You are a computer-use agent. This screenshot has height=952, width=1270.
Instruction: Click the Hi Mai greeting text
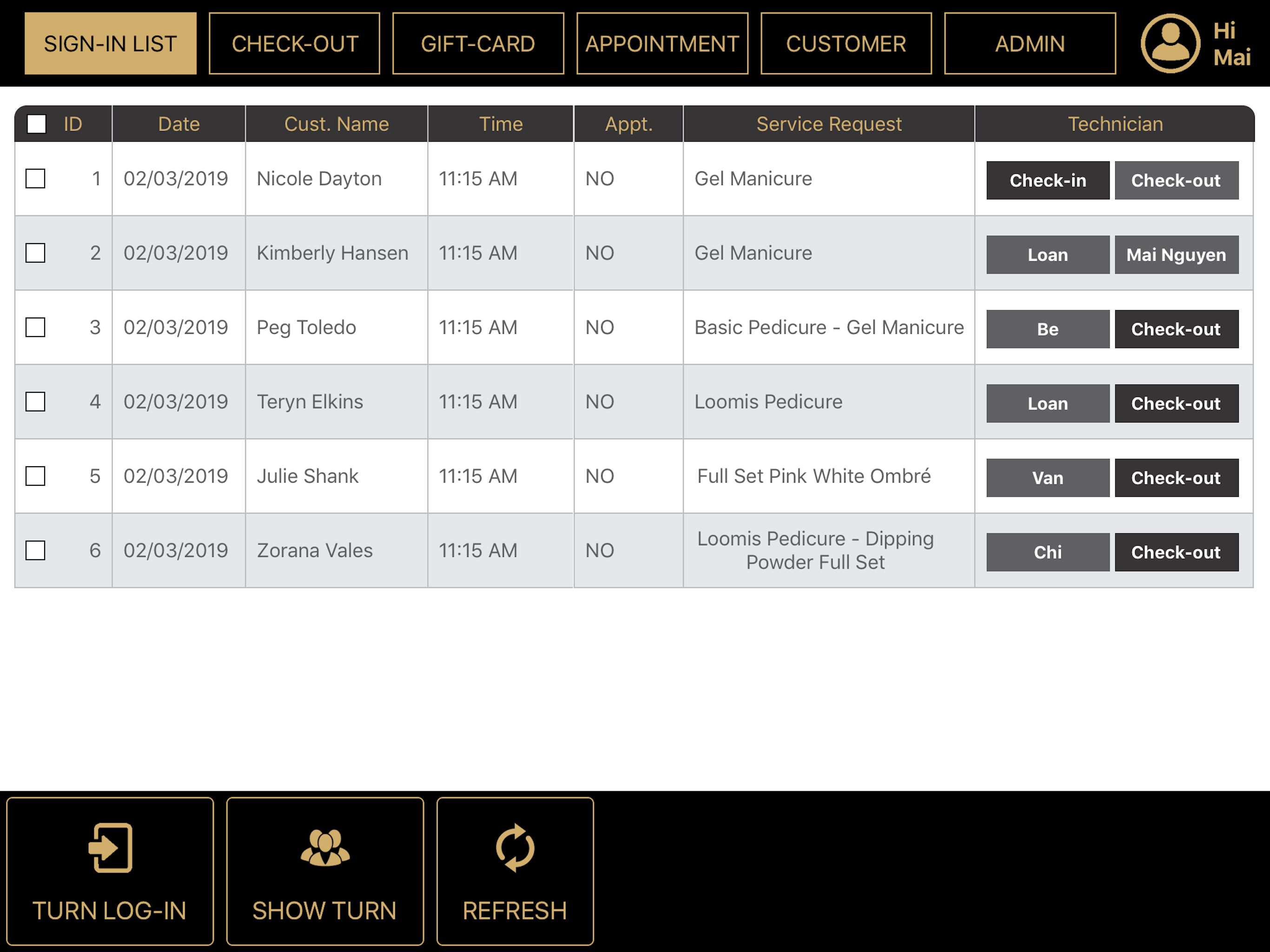1231,44
